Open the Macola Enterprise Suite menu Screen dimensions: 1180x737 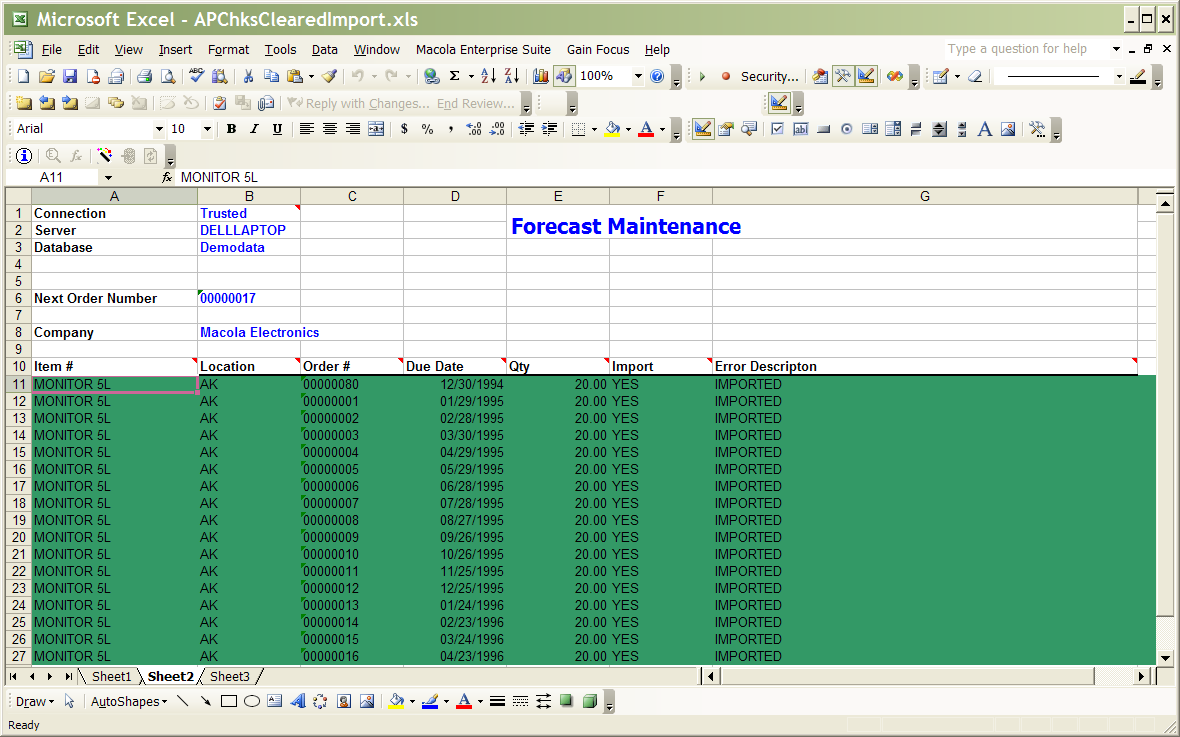483,50
